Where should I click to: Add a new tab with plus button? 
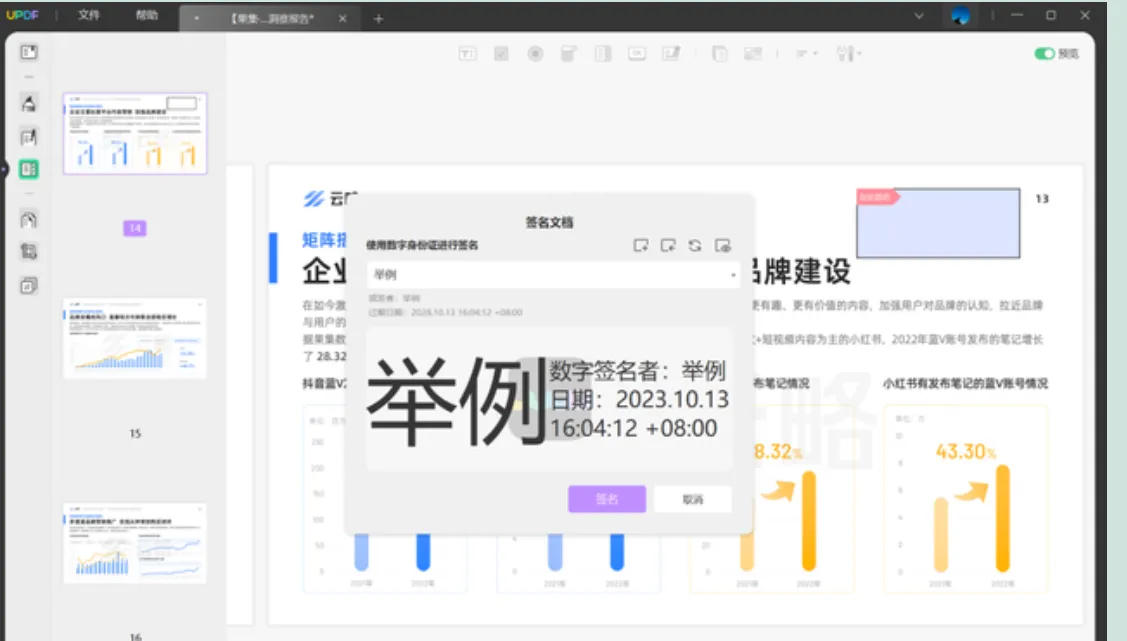pyautogui.click(x=379, y=19)
